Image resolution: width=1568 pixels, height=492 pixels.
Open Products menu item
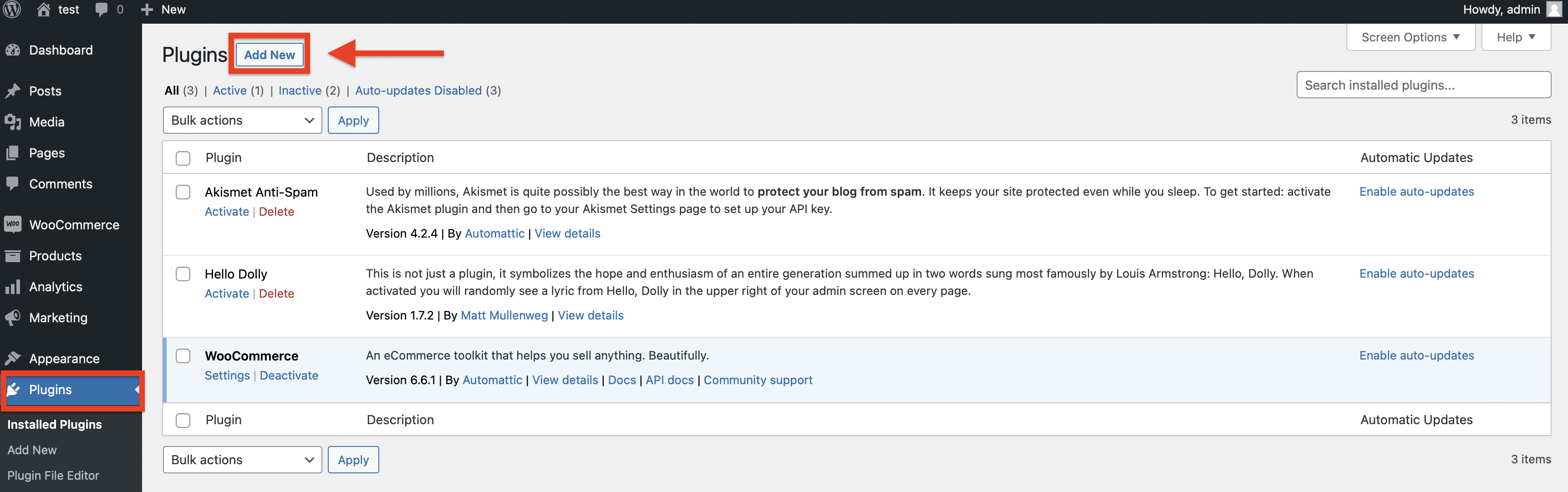coord(56,255)
